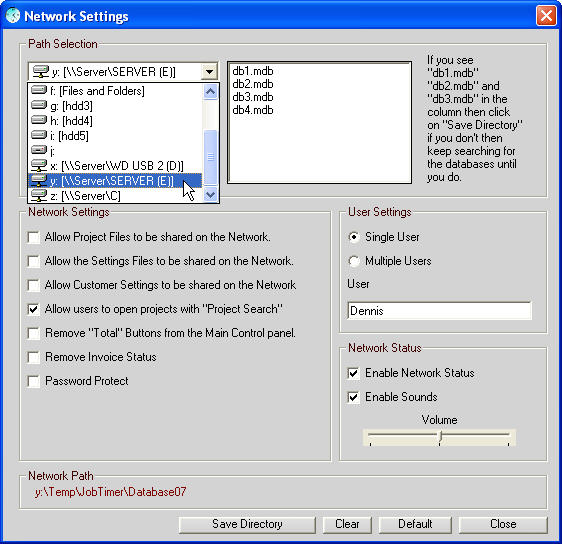Click the globe icon in the title bar

[13, 15]
